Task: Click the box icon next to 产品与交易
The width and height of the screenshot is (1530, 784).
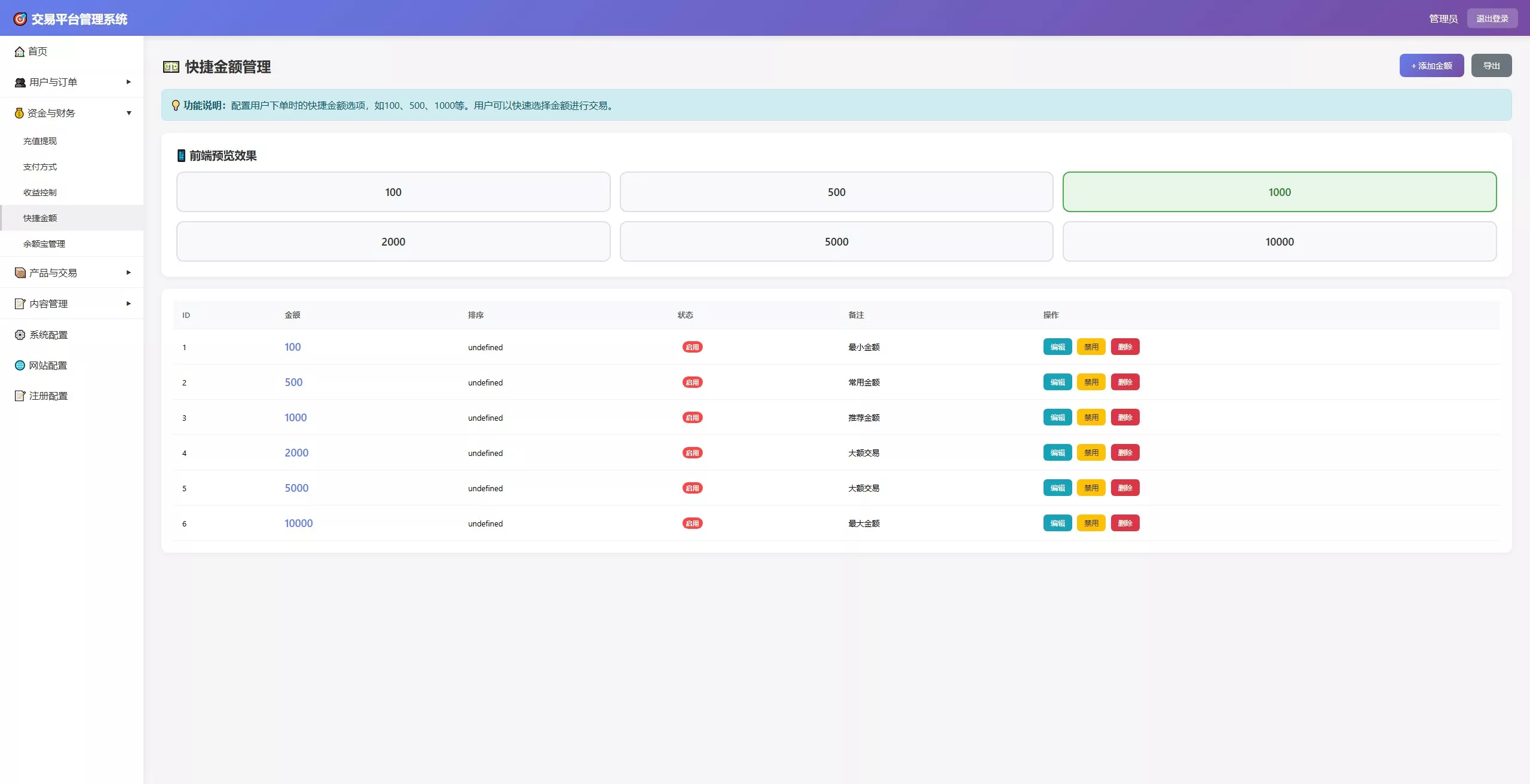Action: point(20,273)
